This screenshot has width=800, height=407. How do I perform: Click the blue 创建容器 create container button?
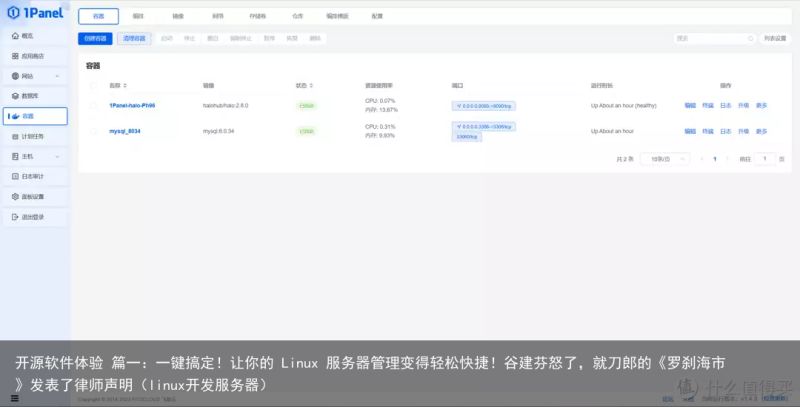(x=95, y=38)
